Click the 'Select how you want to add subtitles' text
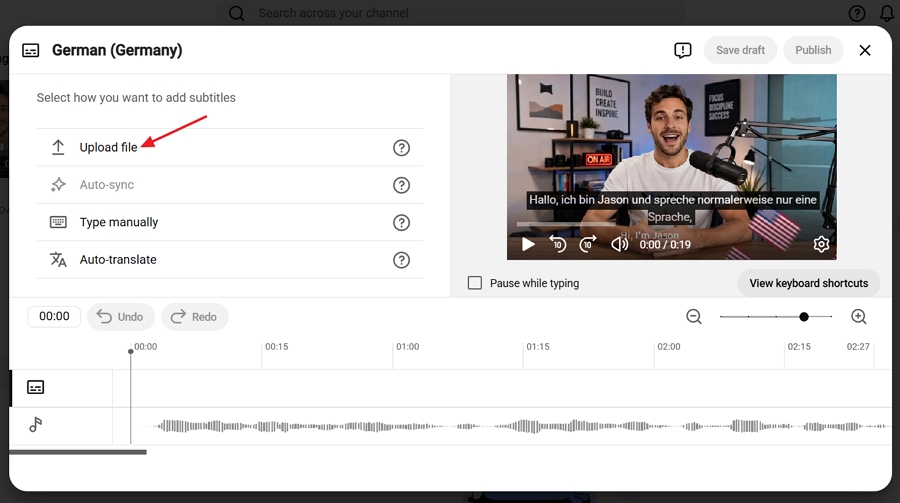The height and width of the screenshot is (503, 900). point(136,98)
